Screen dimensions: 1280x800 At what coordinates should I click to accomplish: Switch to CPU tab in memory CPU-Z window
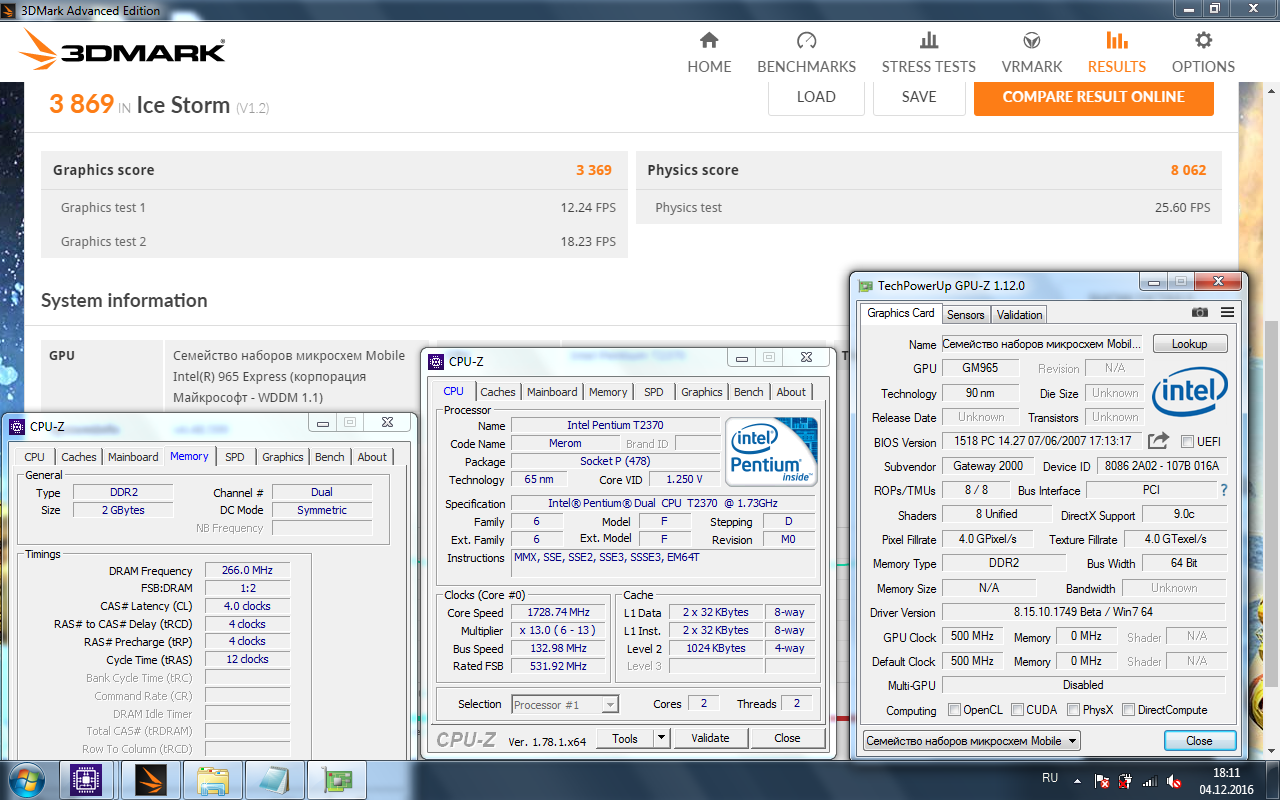coord(34,457)
